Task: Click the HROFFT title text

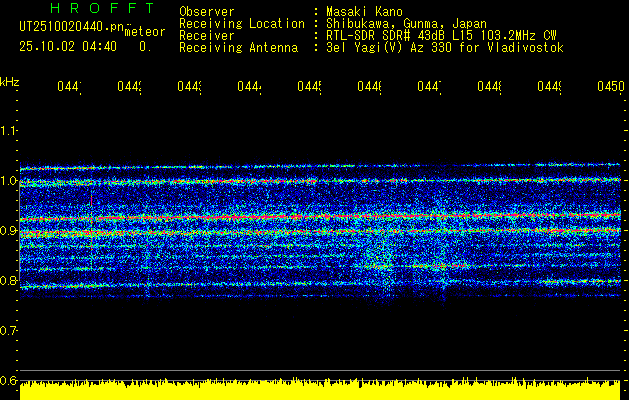Action: point(102,8)
